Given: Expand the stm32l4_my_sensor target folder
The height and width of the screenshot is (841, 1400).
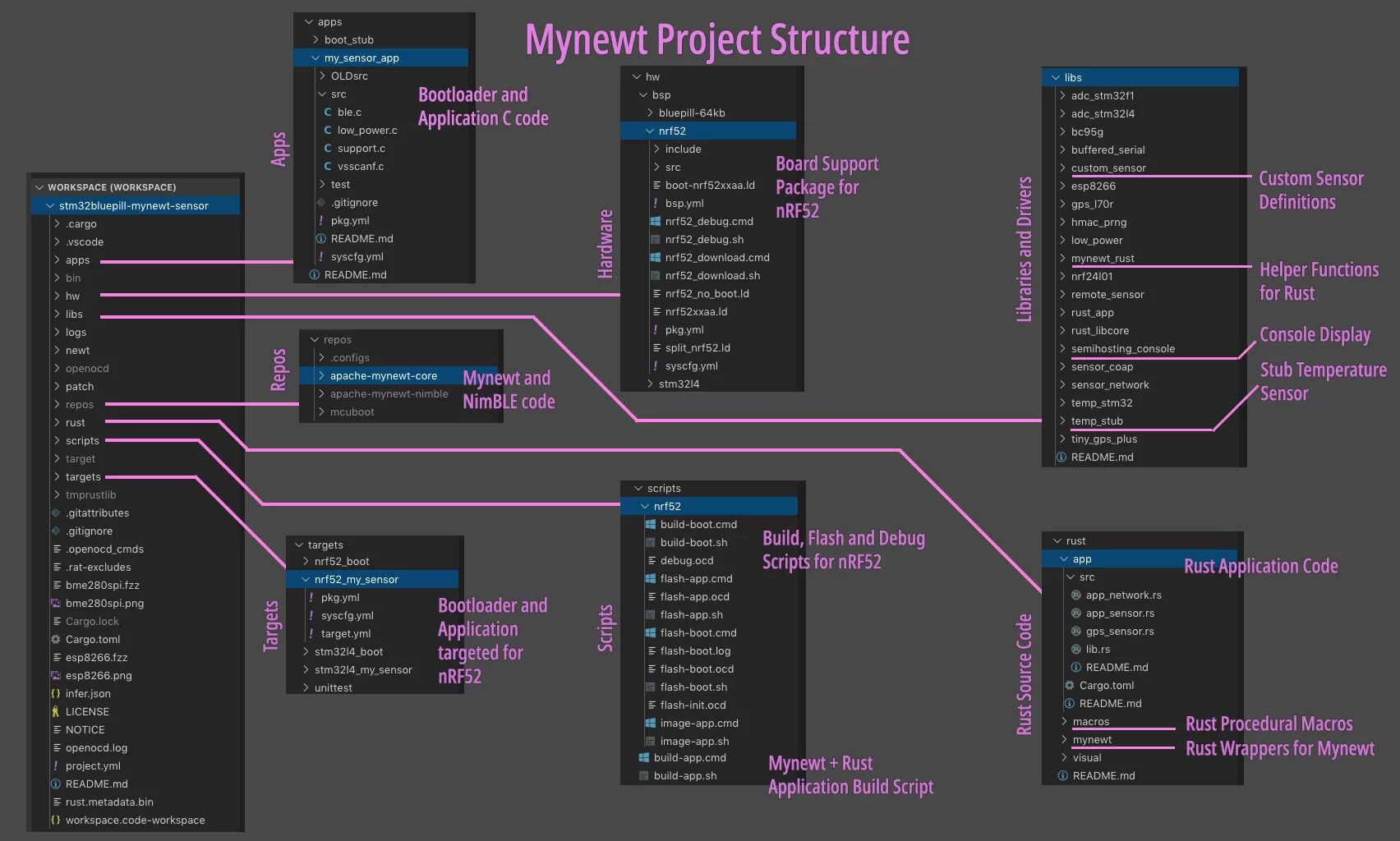Looking at the screenshot, I should pyautogui.click(x=306, y=669).
